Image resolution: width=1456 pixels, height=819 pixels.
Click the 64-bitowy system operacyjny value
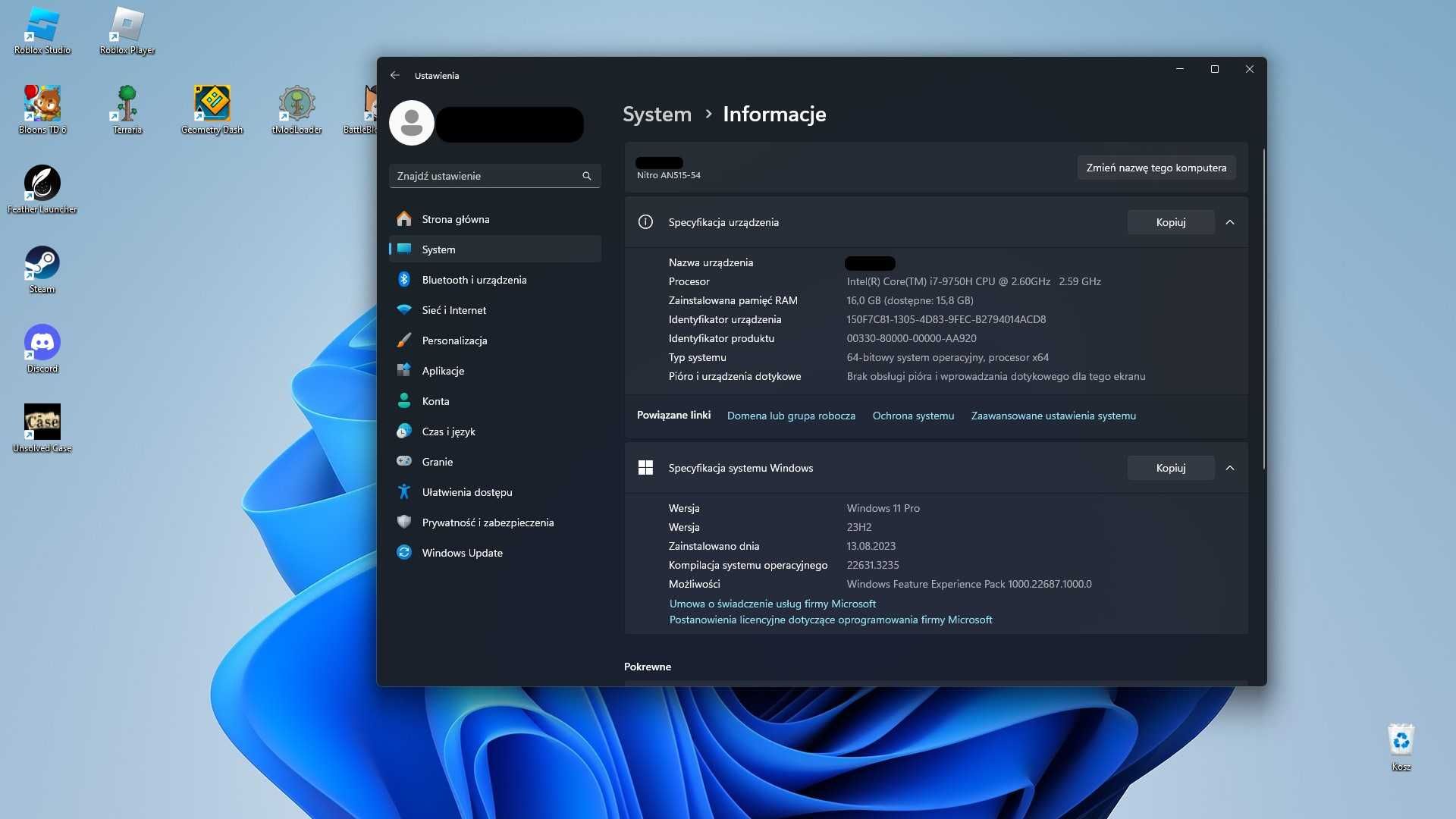[948, 357]
